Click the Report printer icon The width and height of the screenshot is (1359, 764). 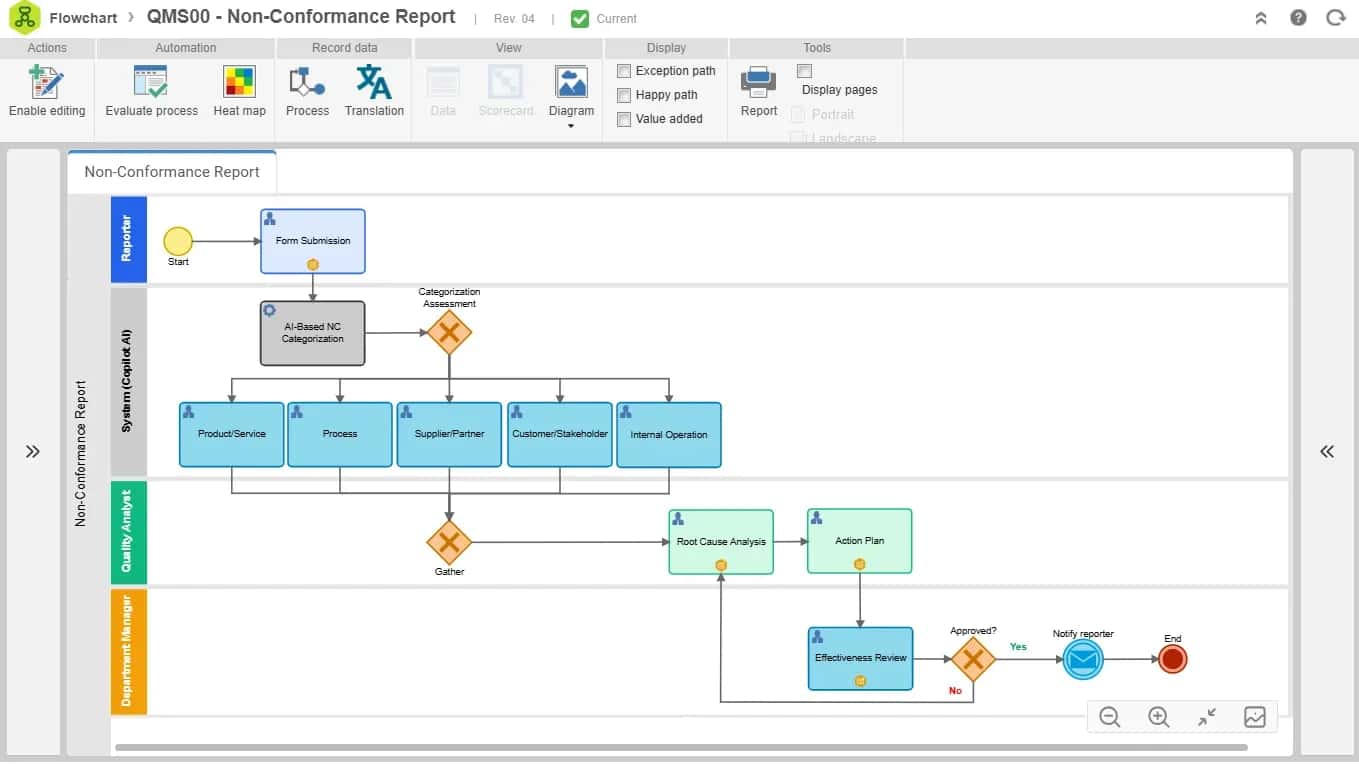[758, 82]
